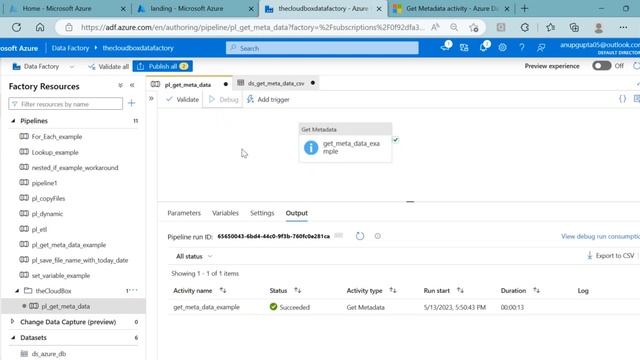Open Azure notifications bell icon
This screenshot has width=640, height=360.
click(x=483, y=47)
